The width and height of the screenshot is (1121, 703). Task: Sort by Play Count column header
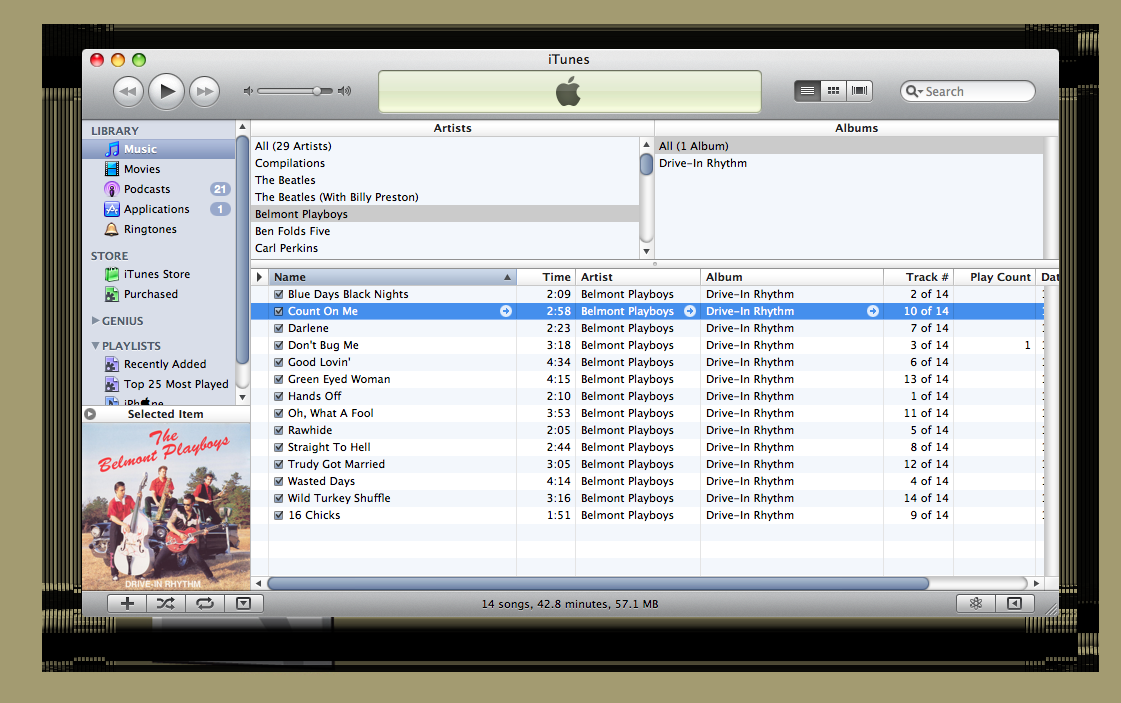[994, 277]
